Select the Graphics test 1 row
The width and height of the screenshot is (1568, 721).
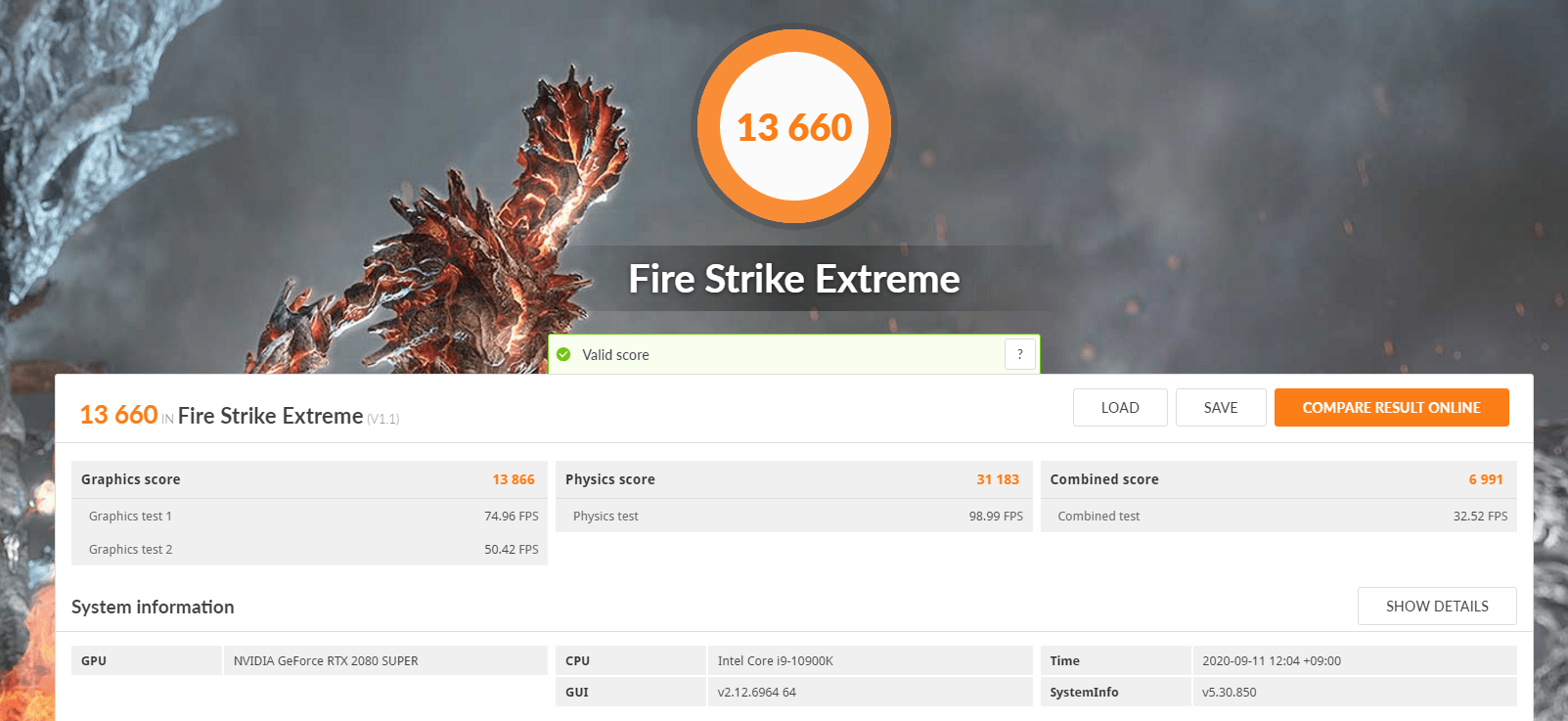tap(309, 516)
